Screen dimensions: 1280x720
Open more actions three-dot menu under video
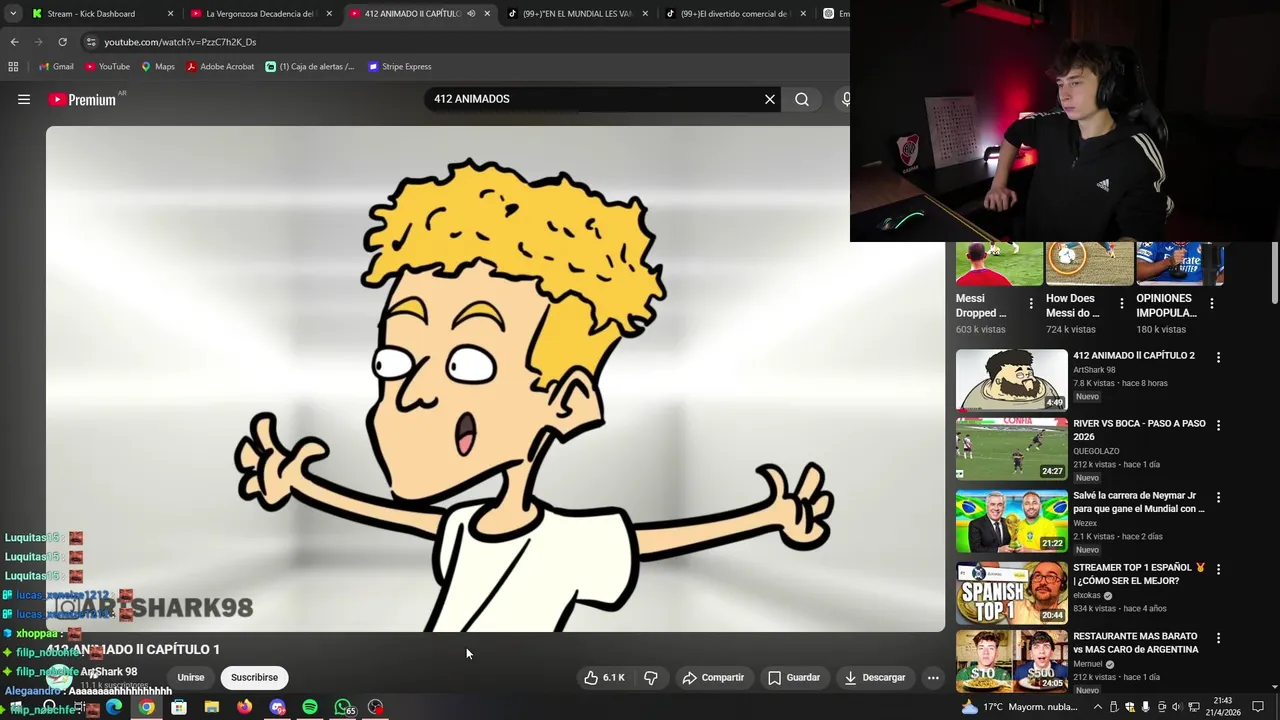pos(933,677)
